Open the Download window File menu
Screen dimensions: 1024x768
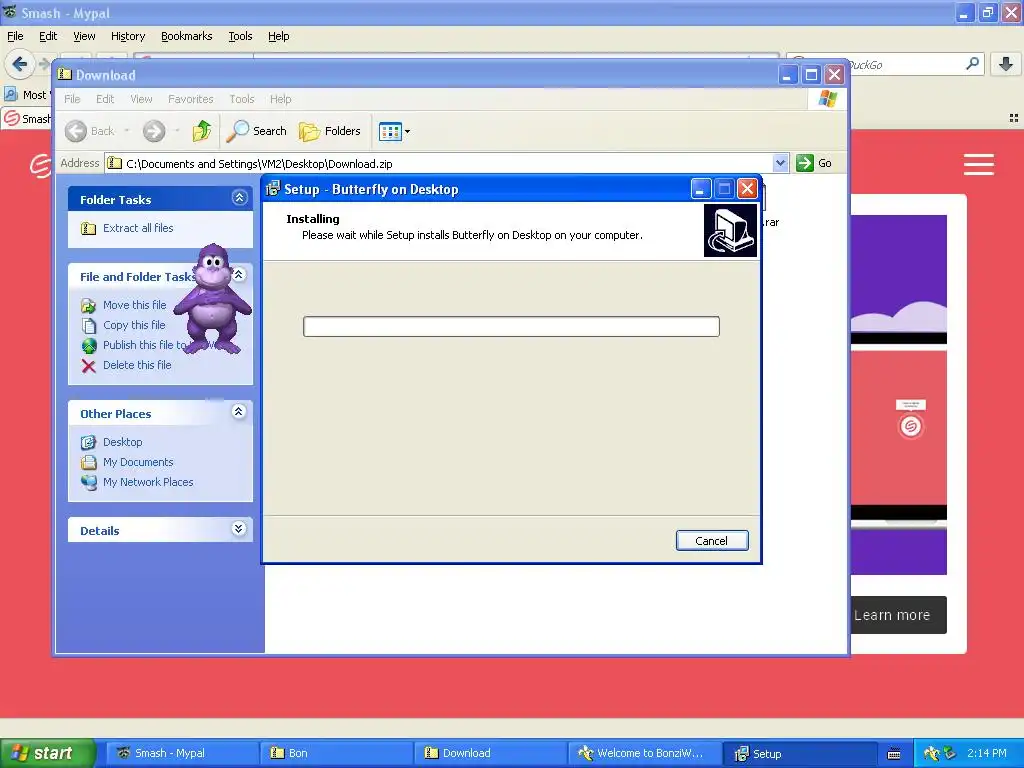(x=72, y=99)
